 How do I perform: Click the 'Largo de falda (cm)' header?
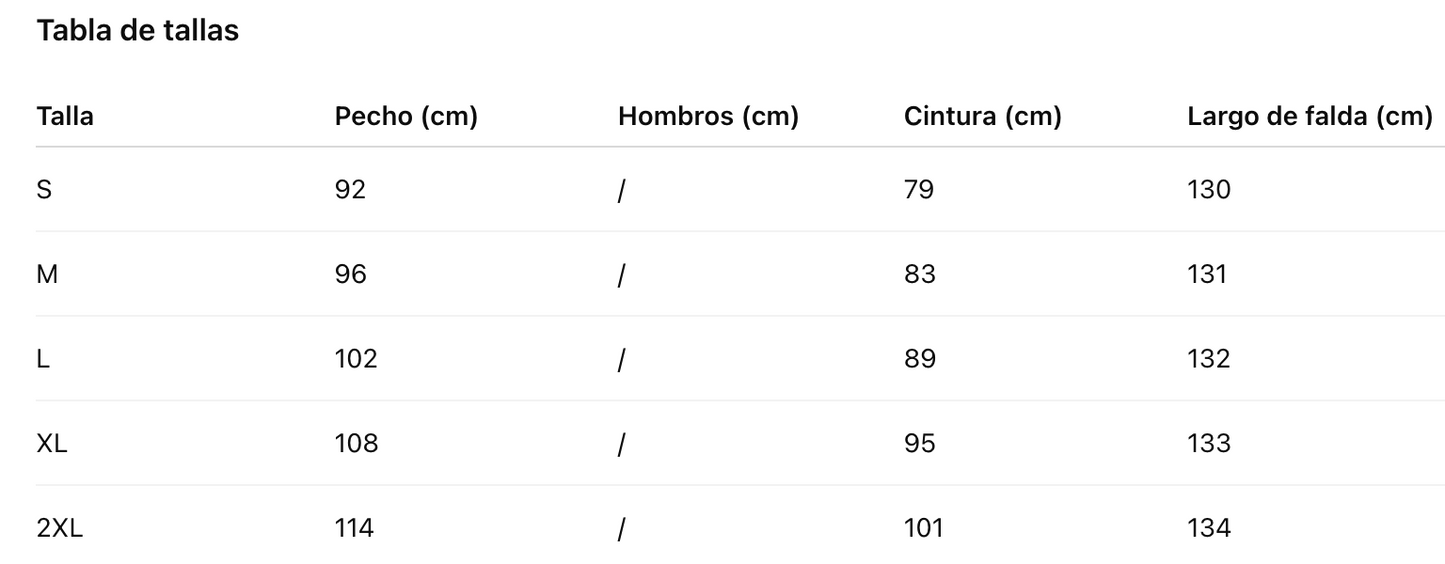[1310, 117]
